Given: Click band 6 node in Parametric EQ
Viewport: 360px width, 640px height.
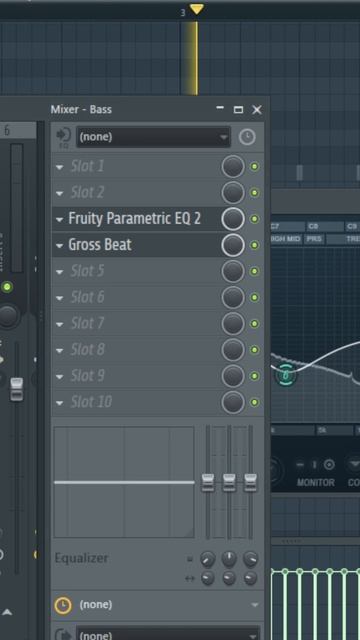Looking at the screenshot, I should [x=285, y=374].
